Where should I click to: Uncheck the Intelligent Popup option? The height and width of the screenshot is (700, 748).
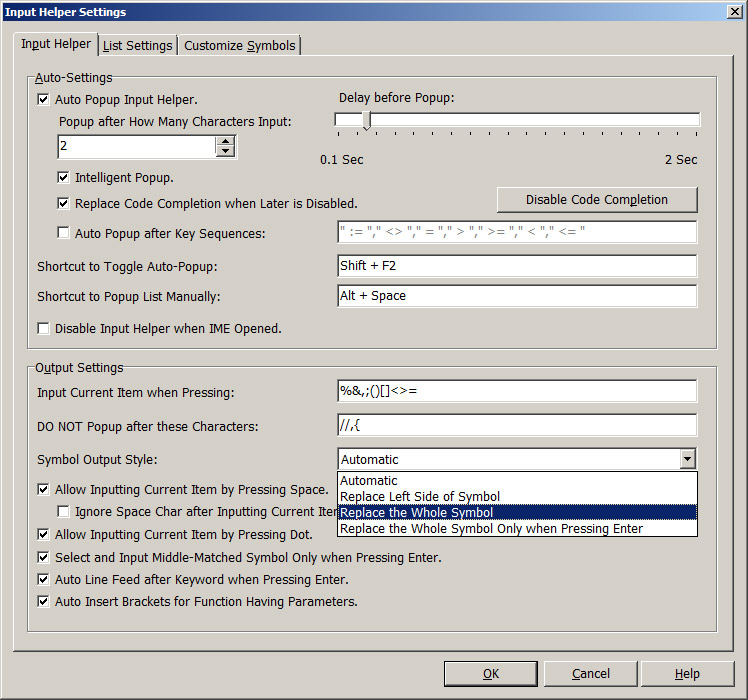64,178
